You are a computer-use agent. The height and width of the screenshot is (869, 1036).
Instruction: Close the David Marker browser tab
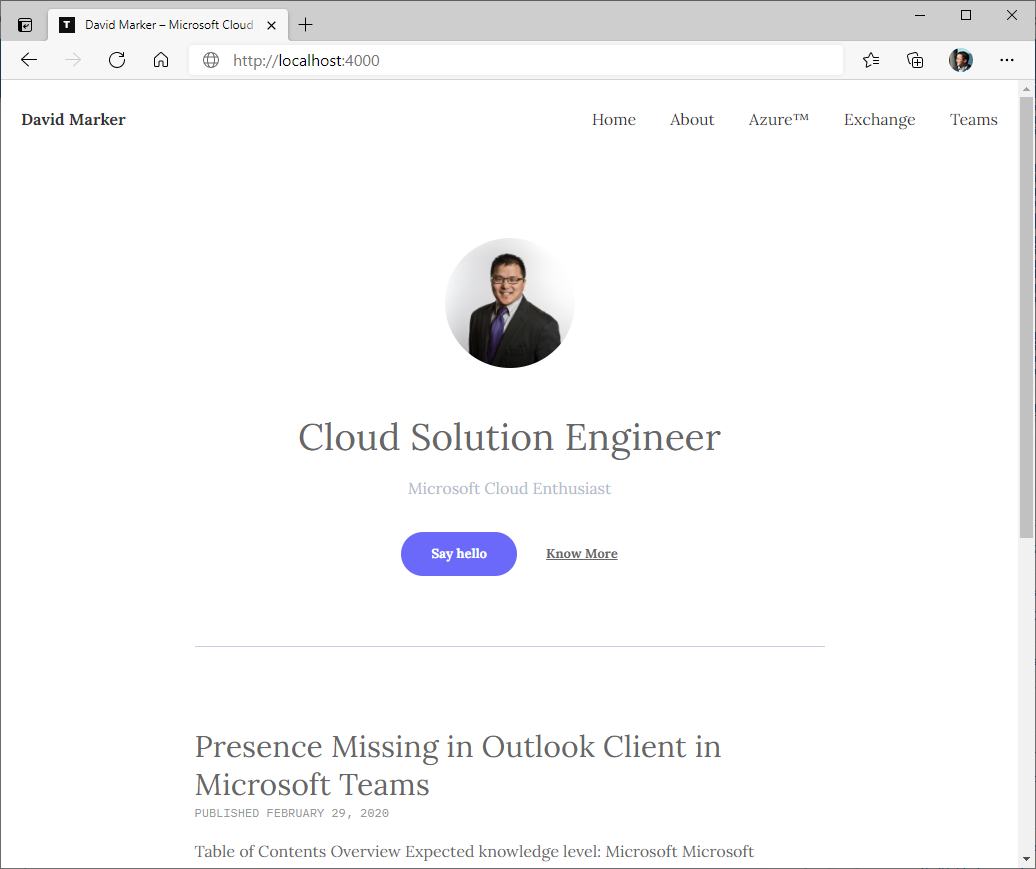[271, 25]
